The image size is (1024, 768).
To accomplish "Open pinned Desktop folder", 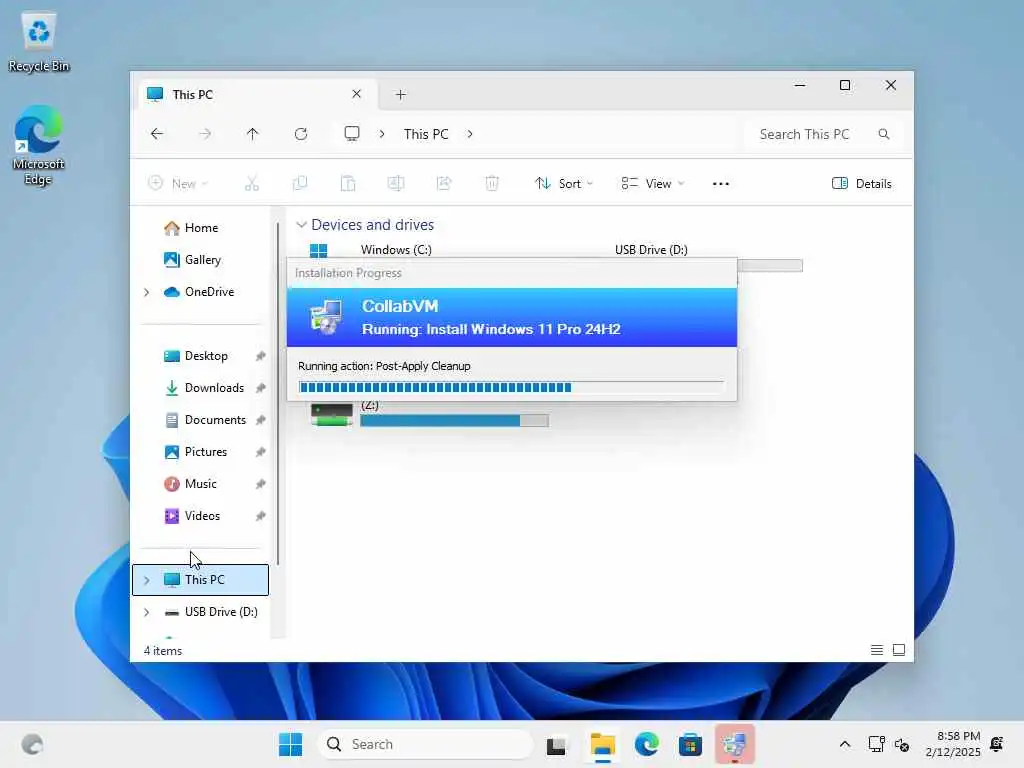I will [x=206, y=356].
